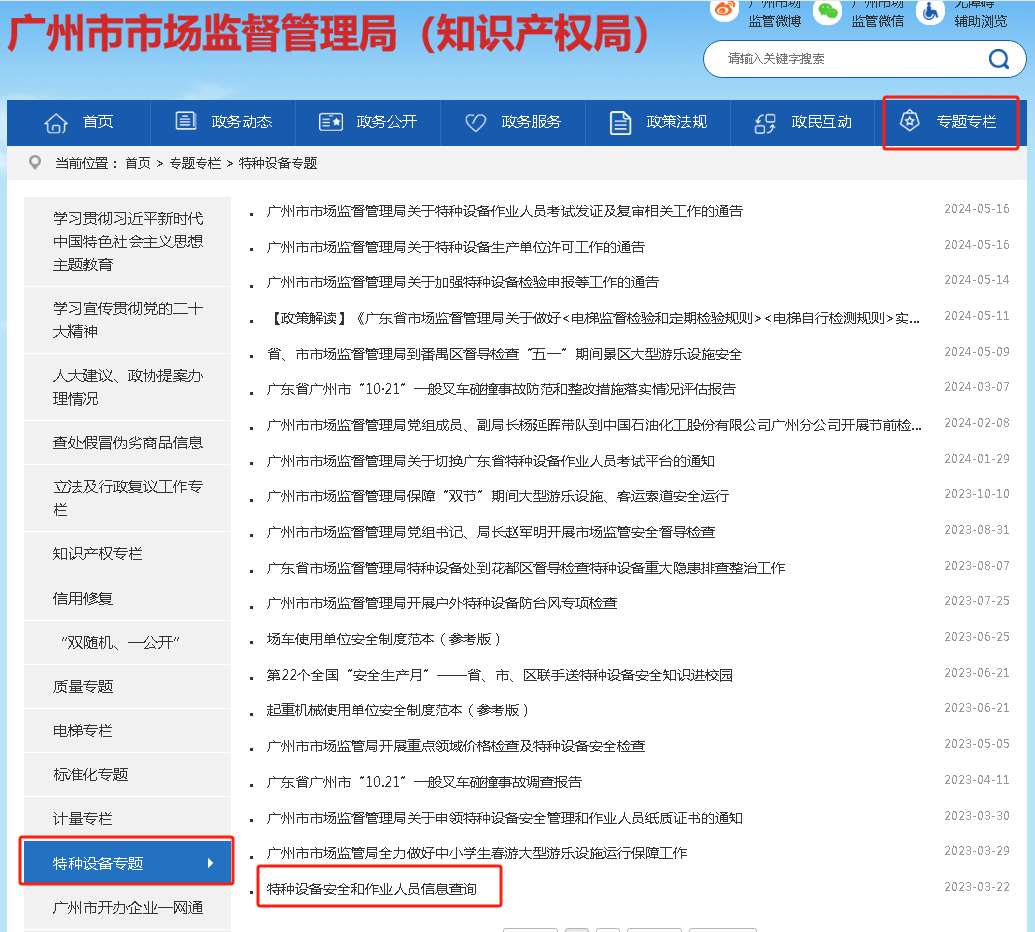The height and width of the screenshot is (932, 1035).
Task: Click the home icon beside 首页
Action: click(x=56, y=122)
